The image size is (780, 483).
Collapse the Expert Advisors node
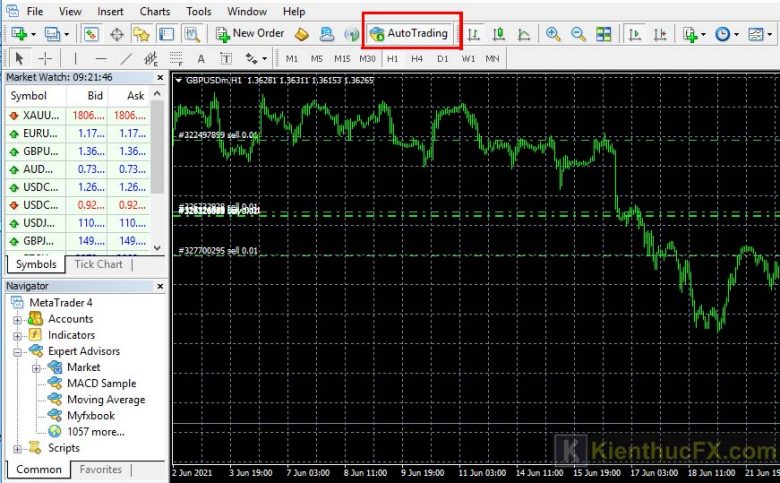17,351
